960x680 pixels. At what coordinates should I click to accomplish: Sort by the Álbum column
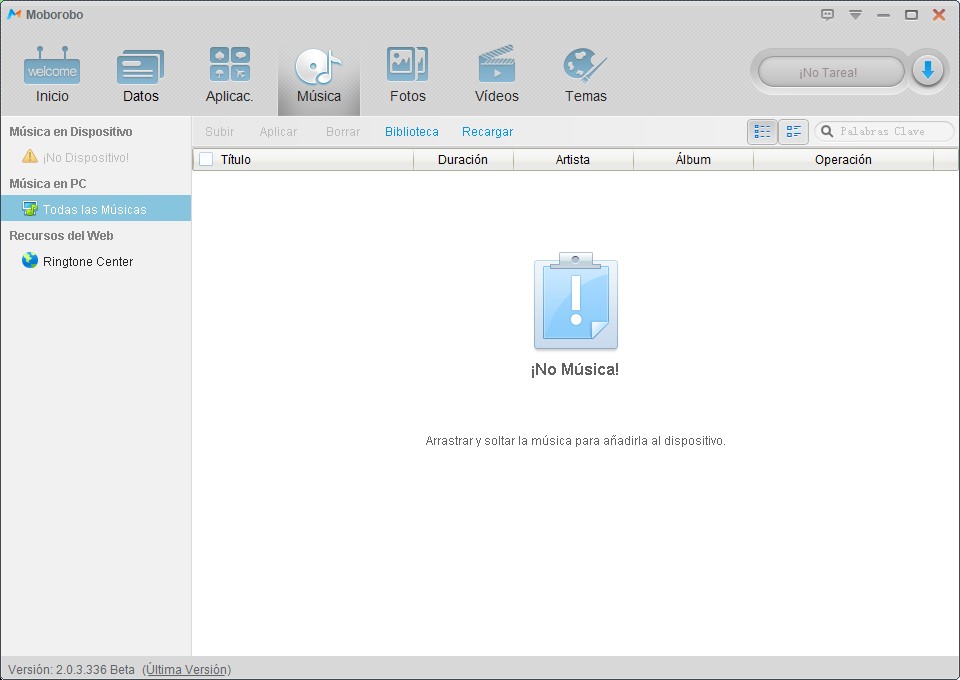coord(693,160)
